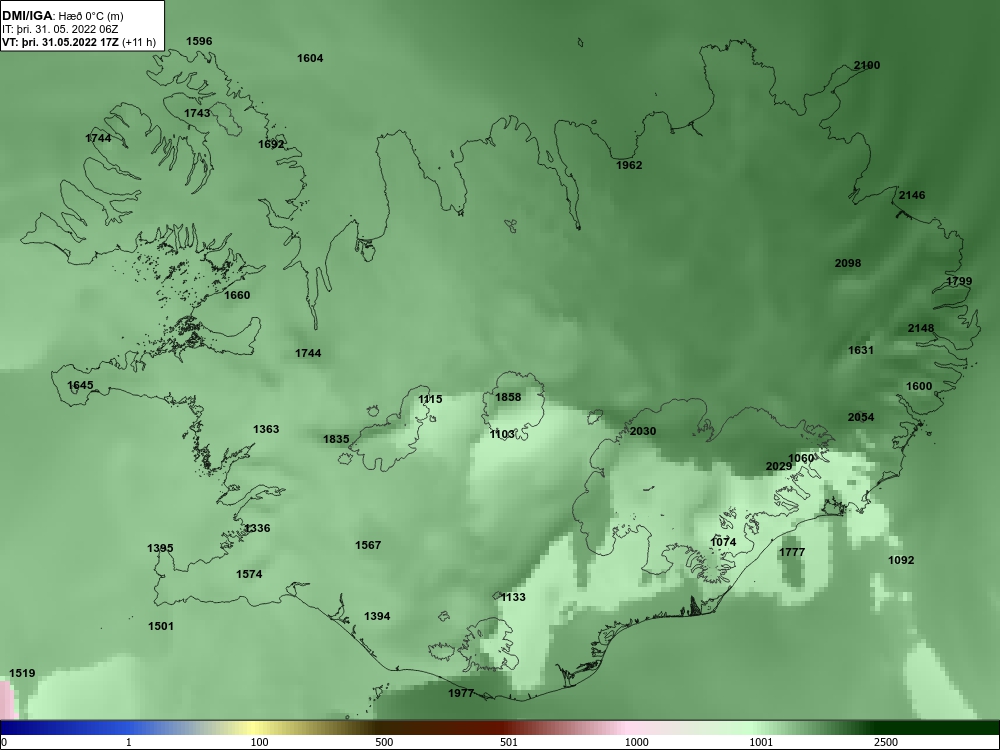Select the 1660 value label
1000x750 pixels.
click(237, 295)
